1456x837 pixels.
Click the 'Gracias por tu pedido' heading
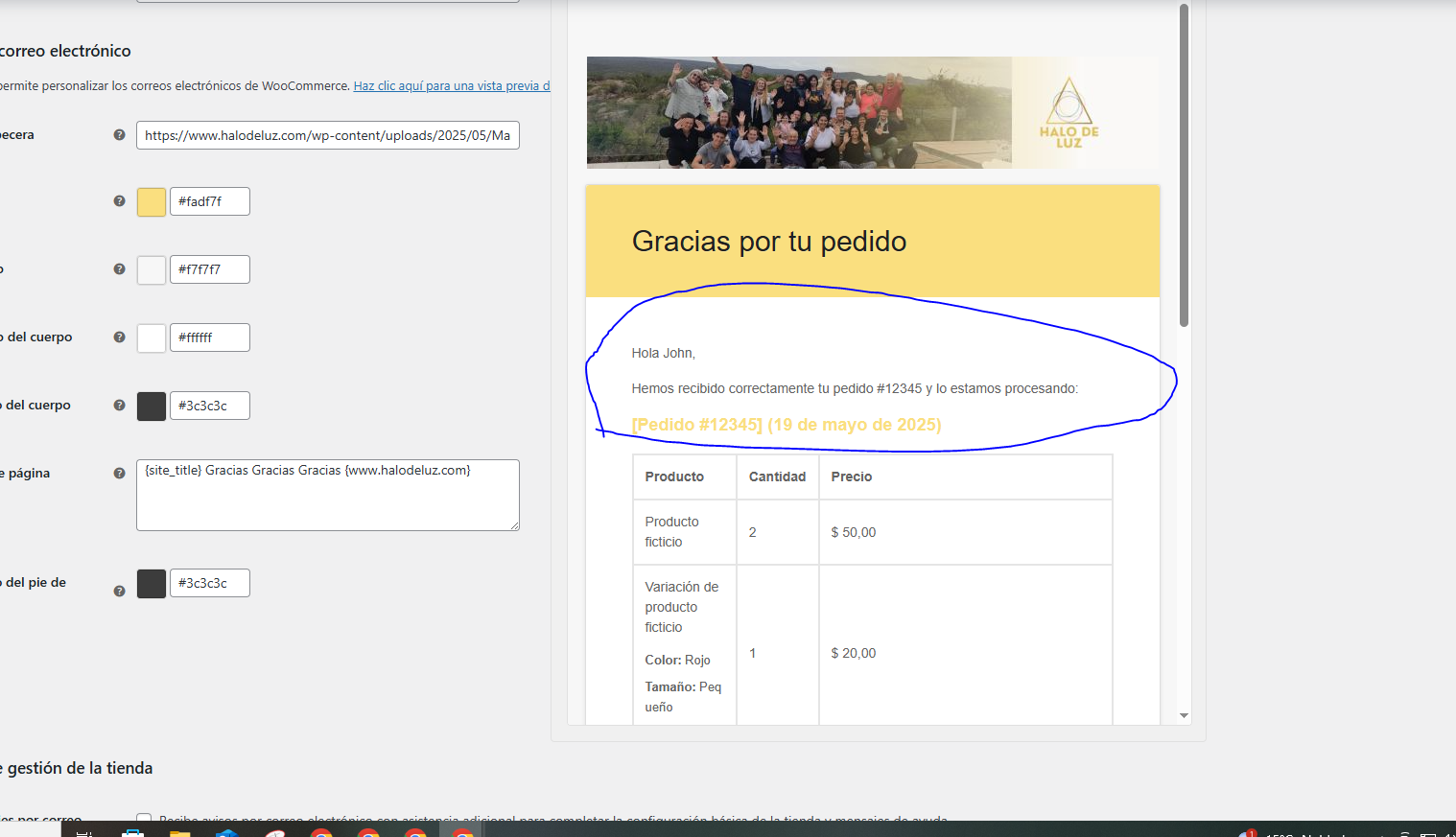pos(769,241)
